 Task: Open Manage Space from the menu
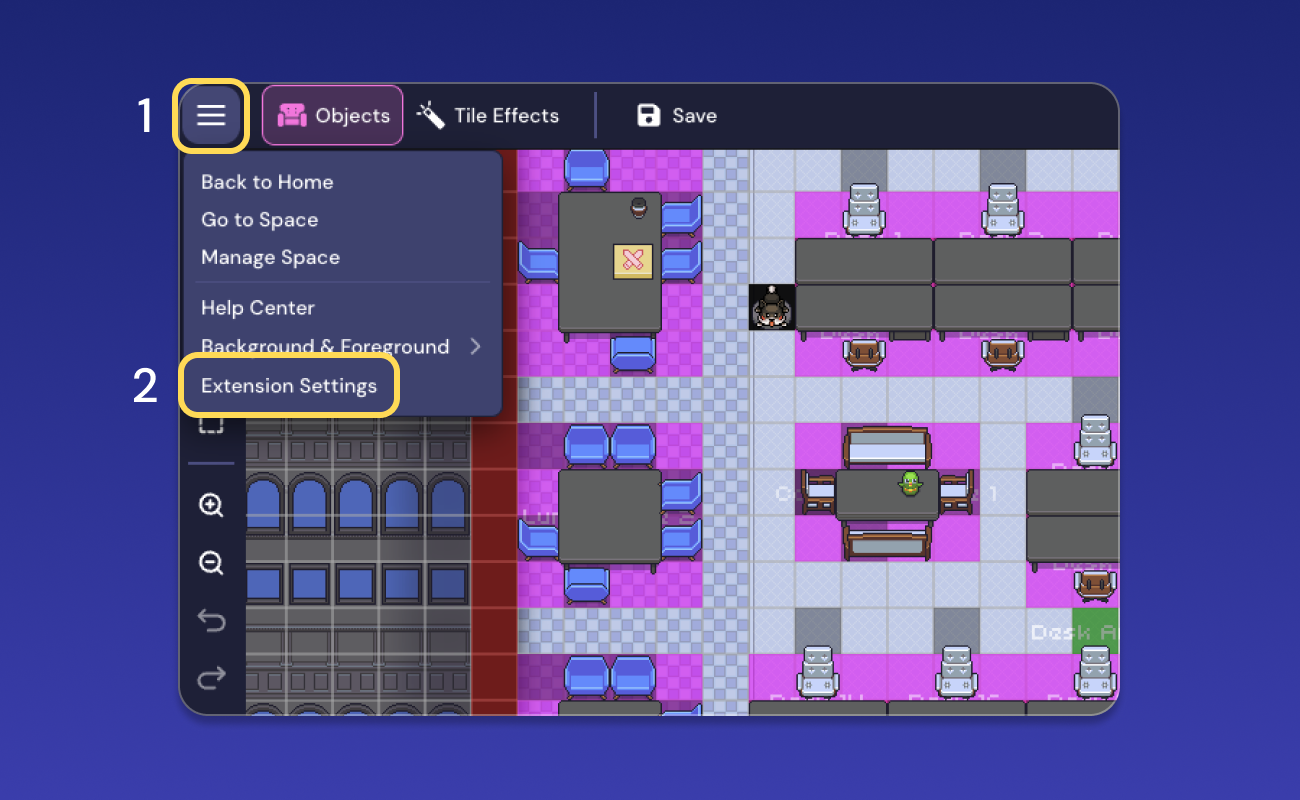coord(270,257)
